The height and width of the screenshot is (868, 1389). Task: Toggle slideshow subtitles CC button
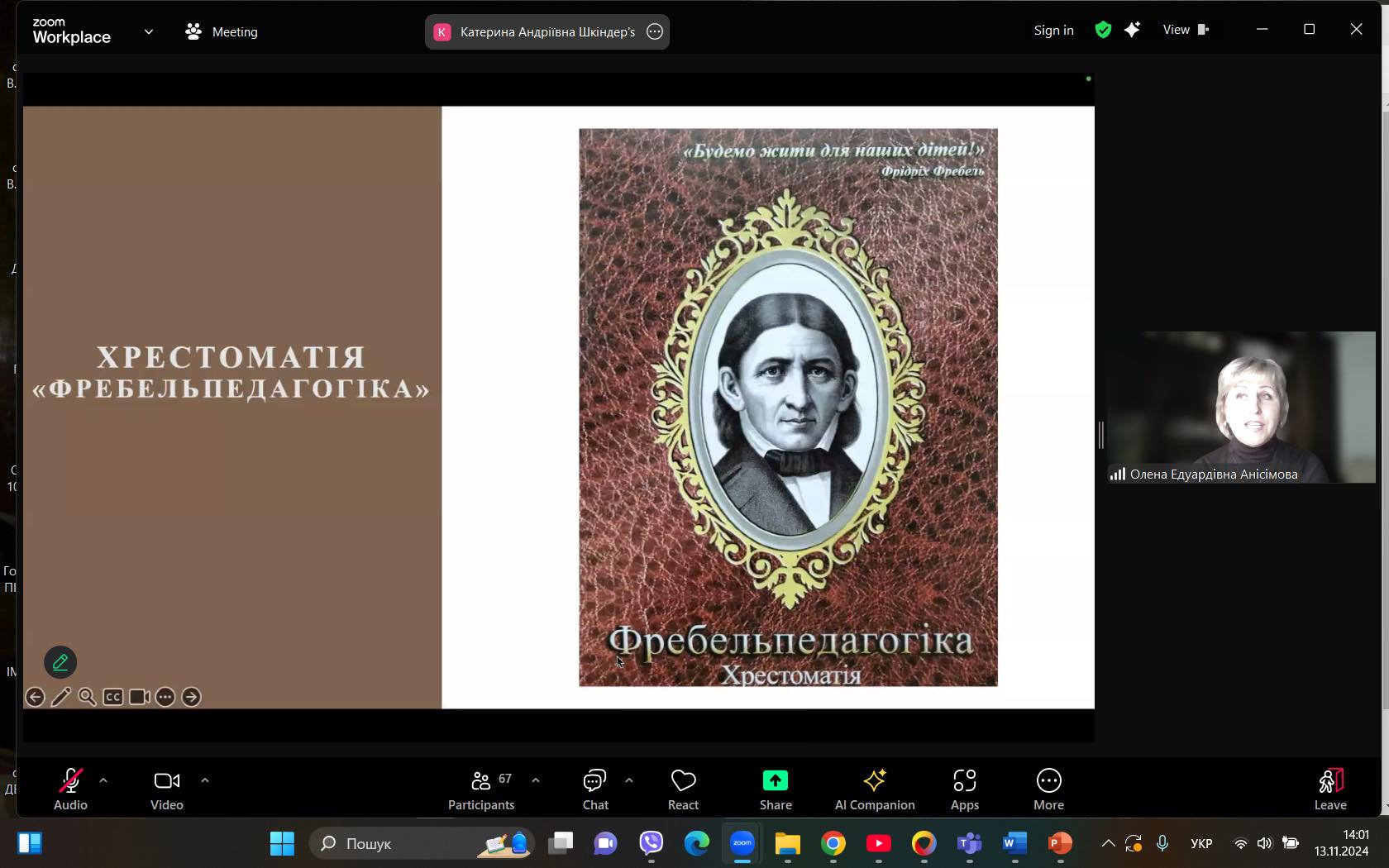[113, 697]
